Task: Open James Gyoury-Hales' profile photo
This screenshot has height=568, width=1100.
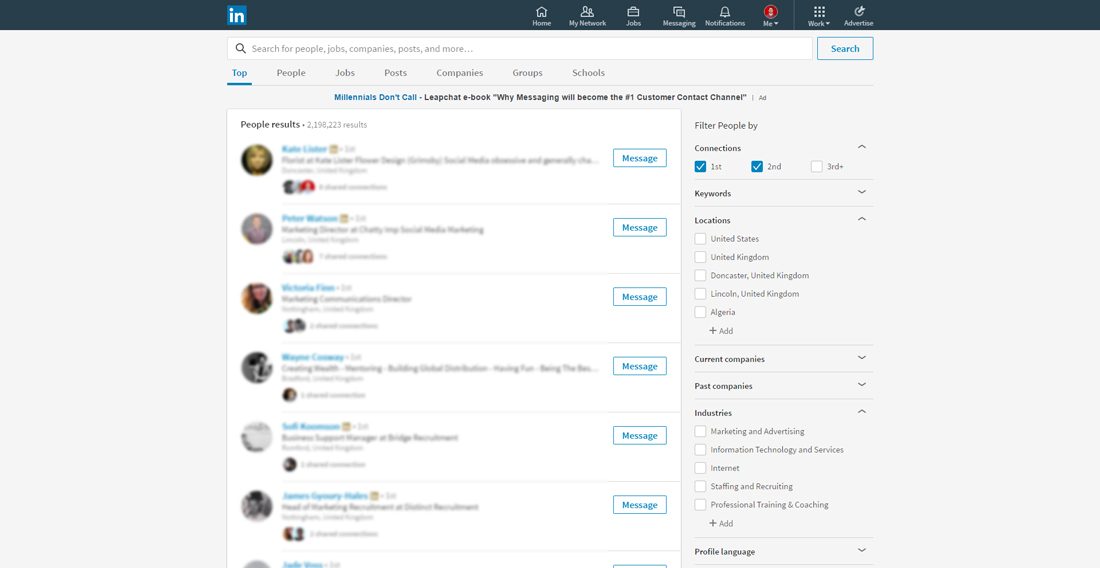Action: click(x=257, y=506)
